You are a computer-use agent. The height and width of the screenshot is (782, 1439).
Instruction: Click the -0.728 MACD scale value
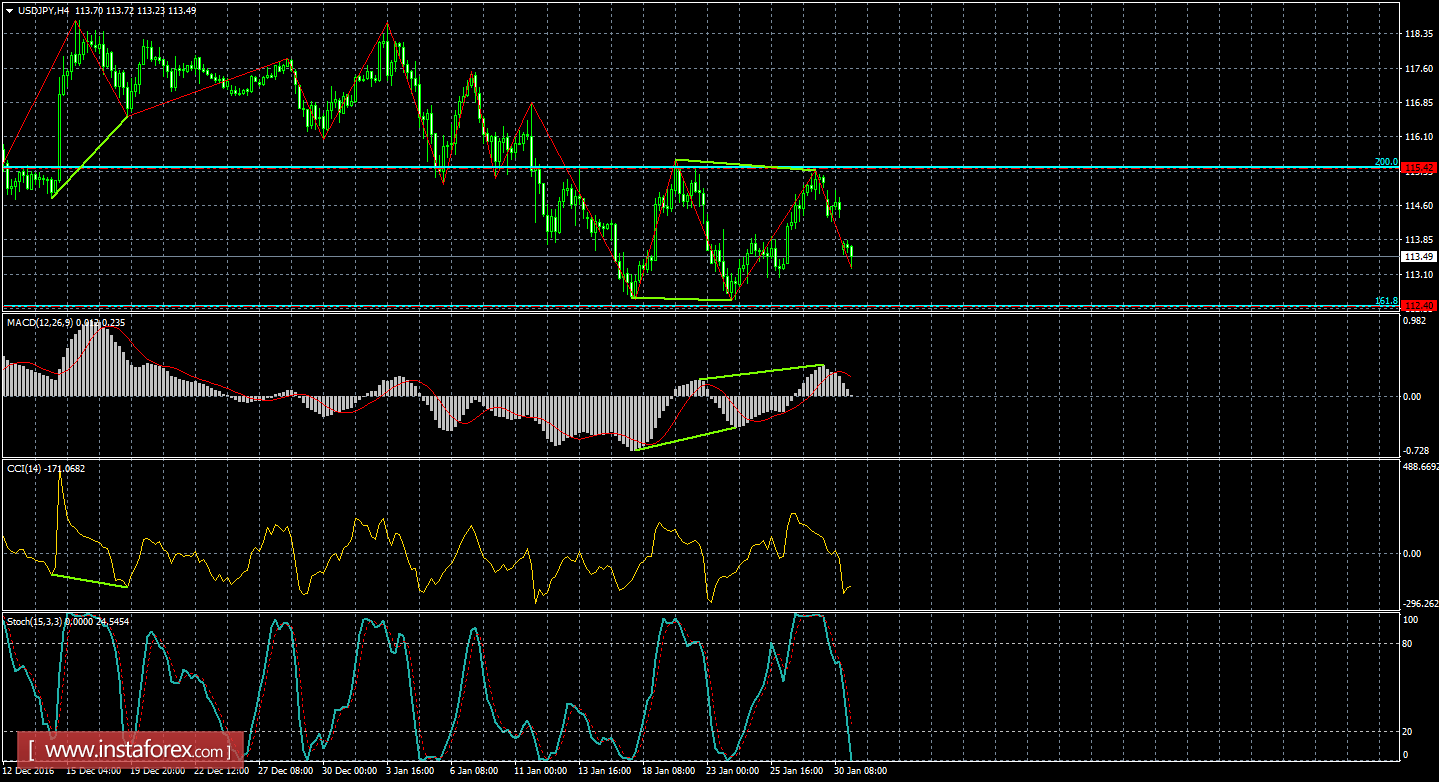coord(1417,451)
